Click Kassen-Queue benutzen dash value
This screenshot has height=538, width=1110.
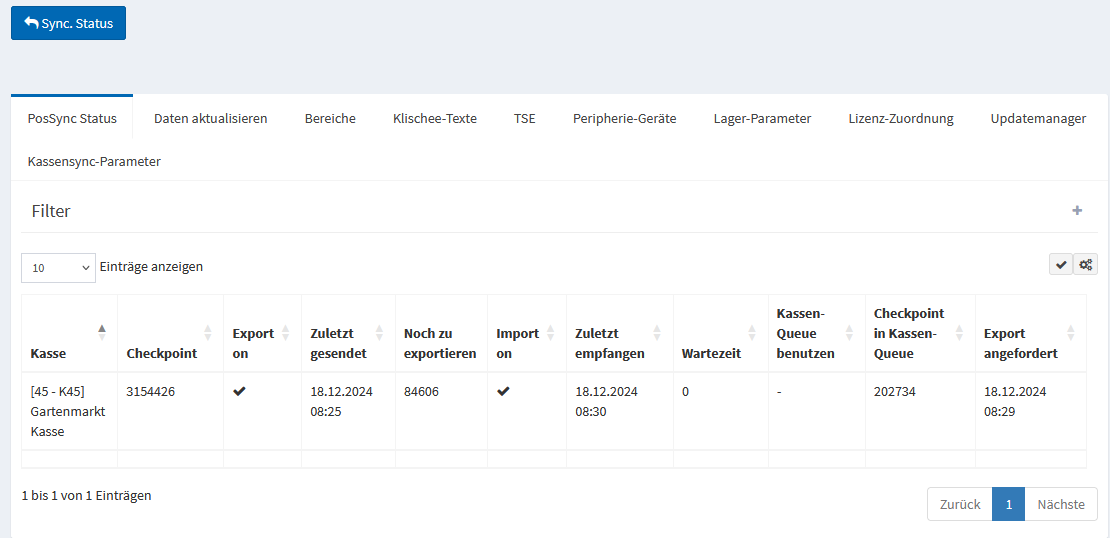pyautogui.click(x=779, y=392)
